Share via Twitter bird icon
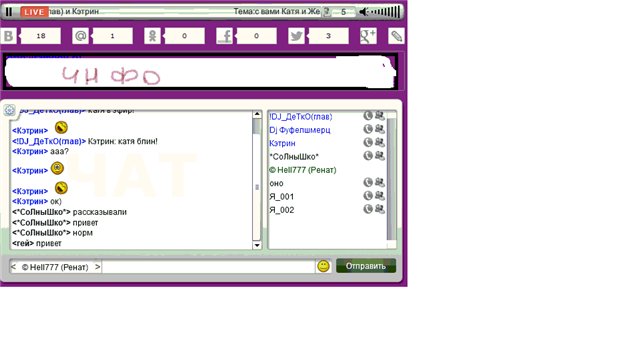This screenshot has height=360, width=640. tap(296, 36)
